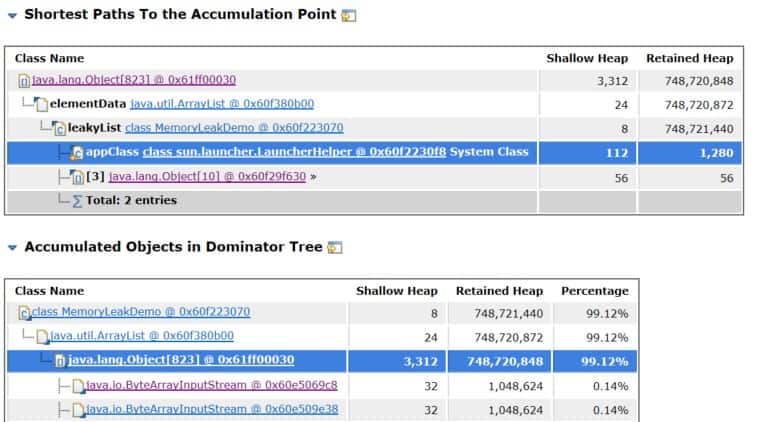766x422 pixels.
Task: Open the second java.io.ByteArrayInputStream @ 0x60e509e38 link
Action: (211, 409)
